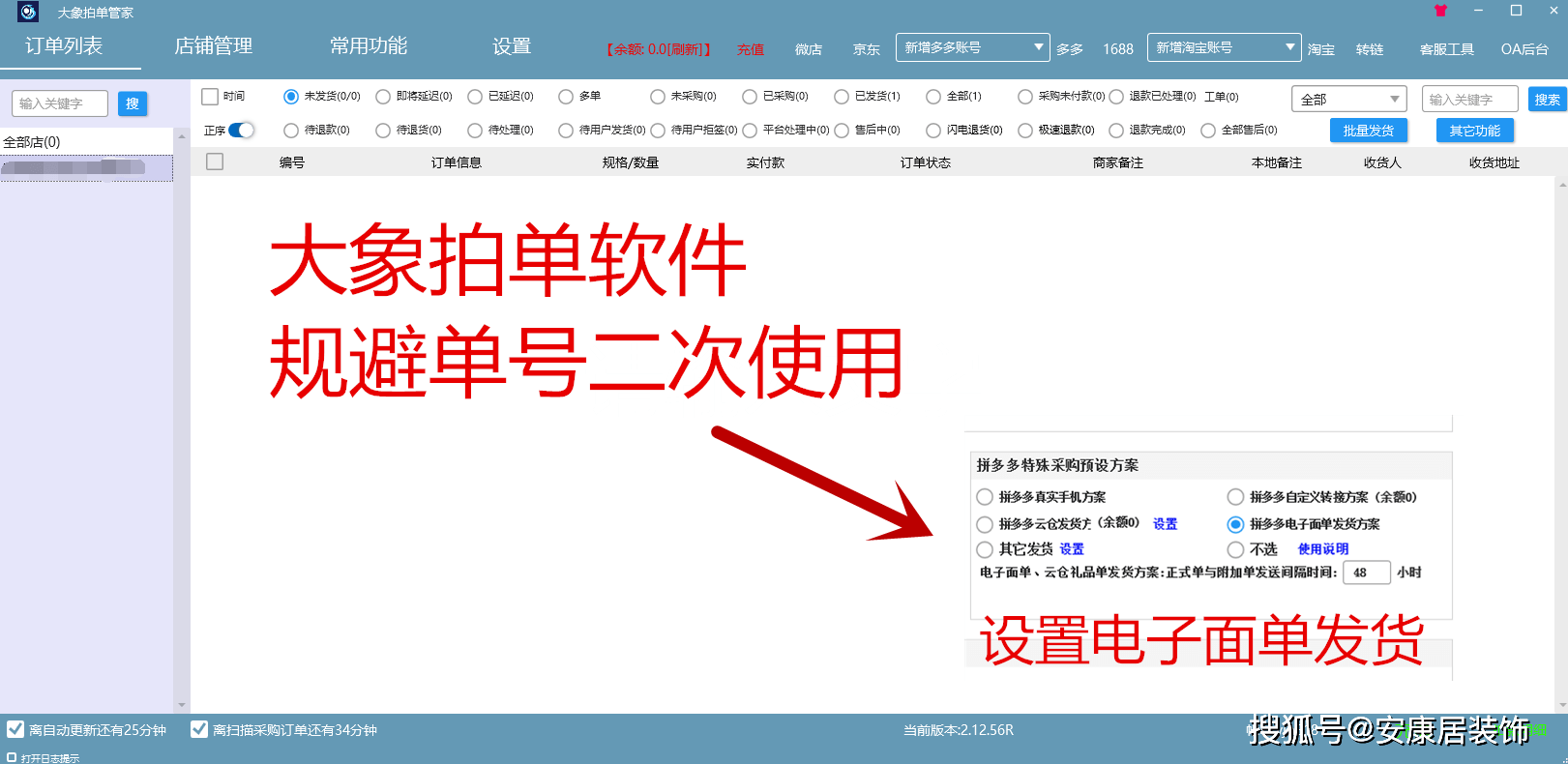Select 即将延迟(0) filter
The image size is (1568, 764).
coord(383,97)
